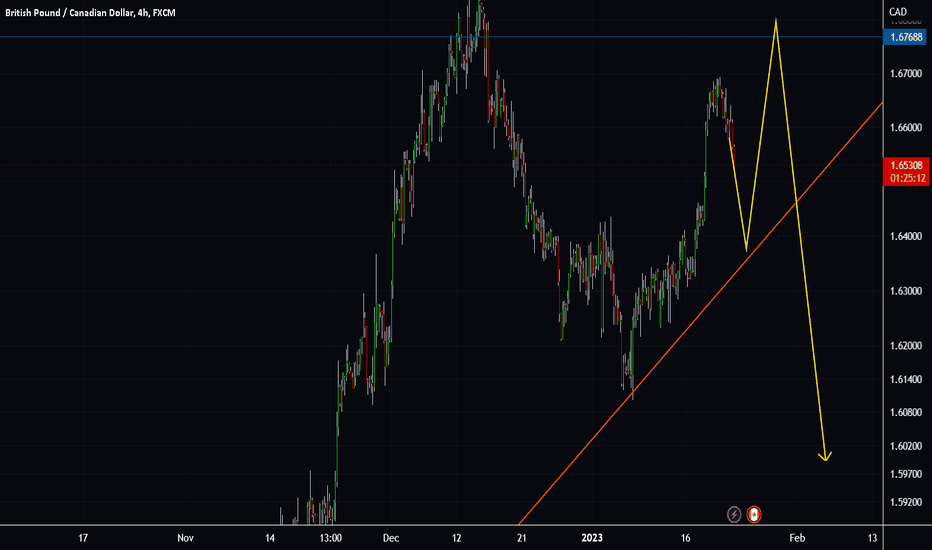Screen dimensions: 932x550
Task: Click the lightning bolt event icon
Action: tap(734, 514)
